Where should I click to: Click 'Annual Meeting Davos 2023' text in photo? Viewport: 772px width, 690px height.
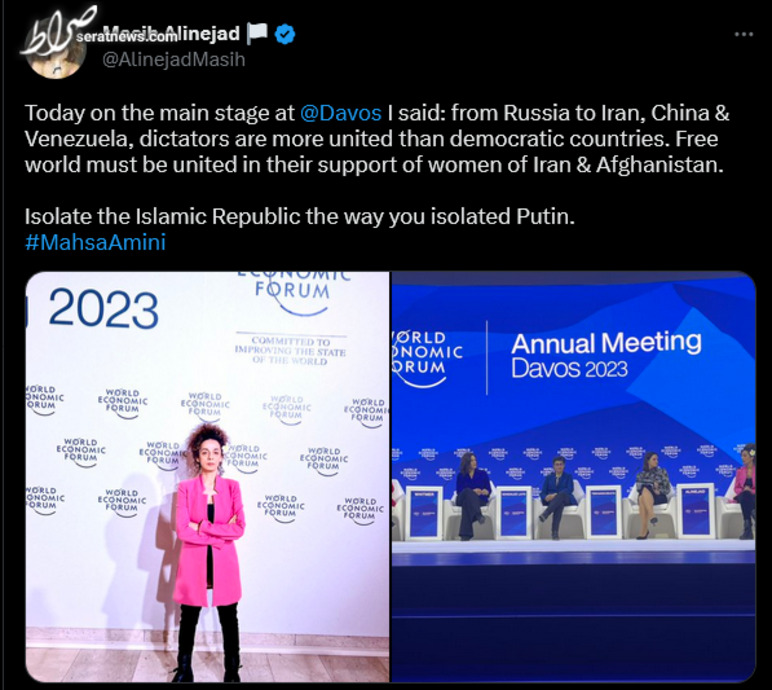click(x=606, y=356)
